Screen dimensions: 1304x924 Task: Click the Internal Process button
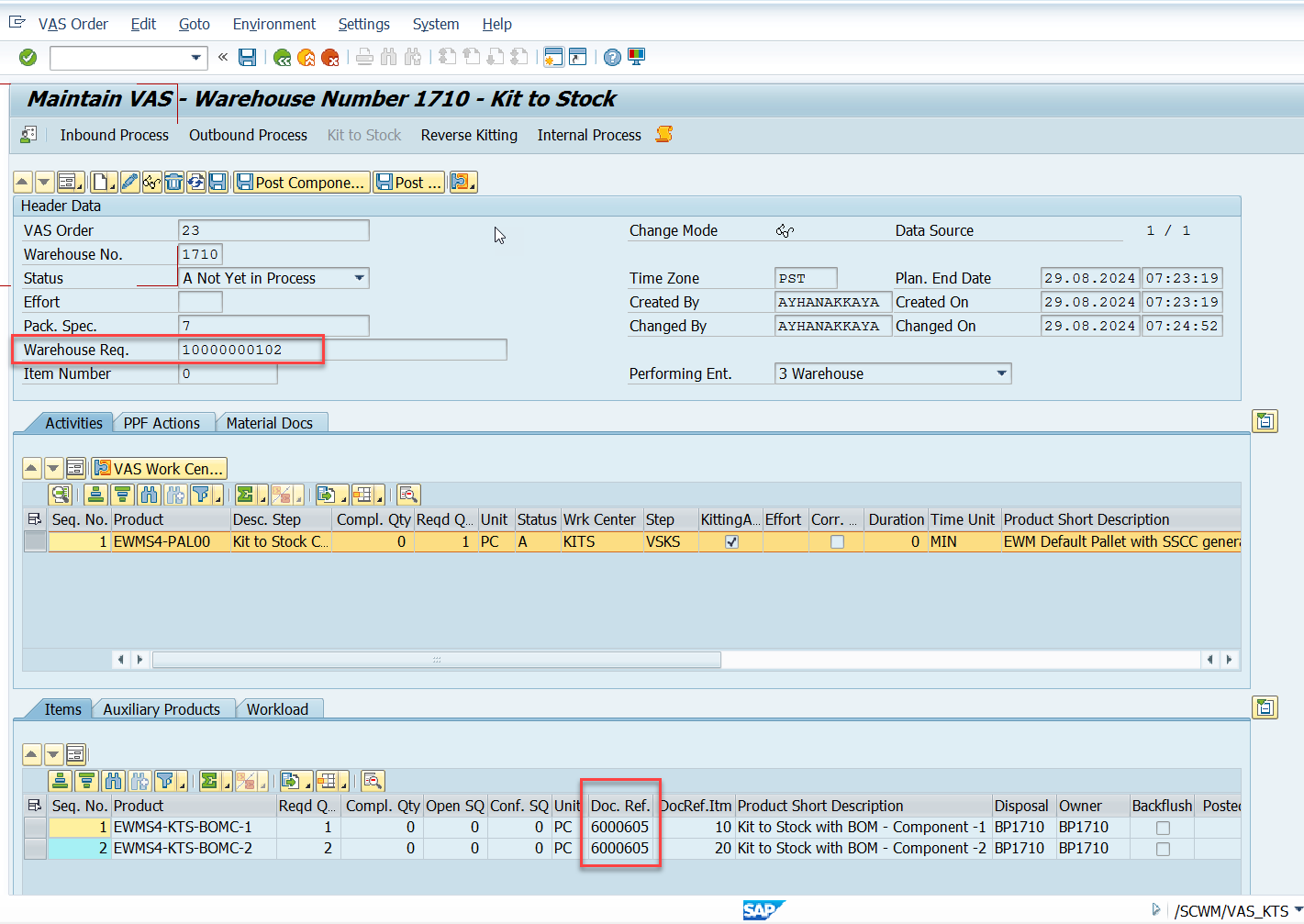[589, 135]
